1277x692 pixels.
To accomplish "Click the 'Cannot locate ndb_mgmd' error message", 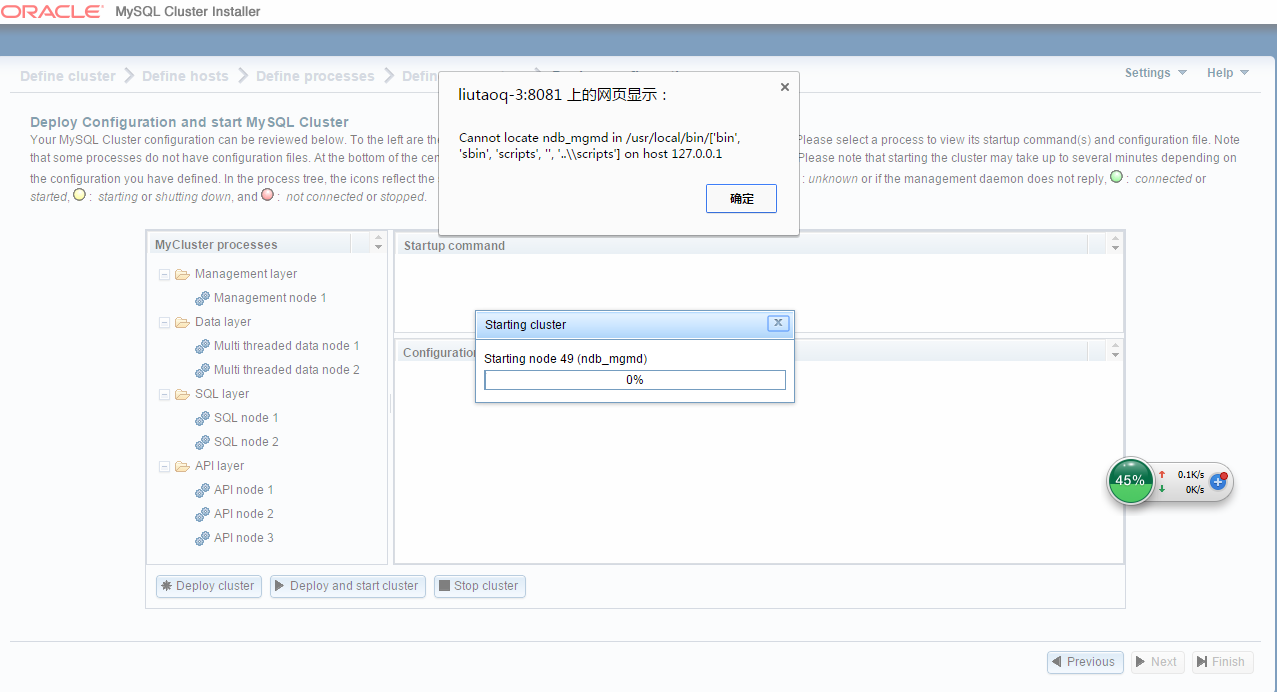I will 600,146.
